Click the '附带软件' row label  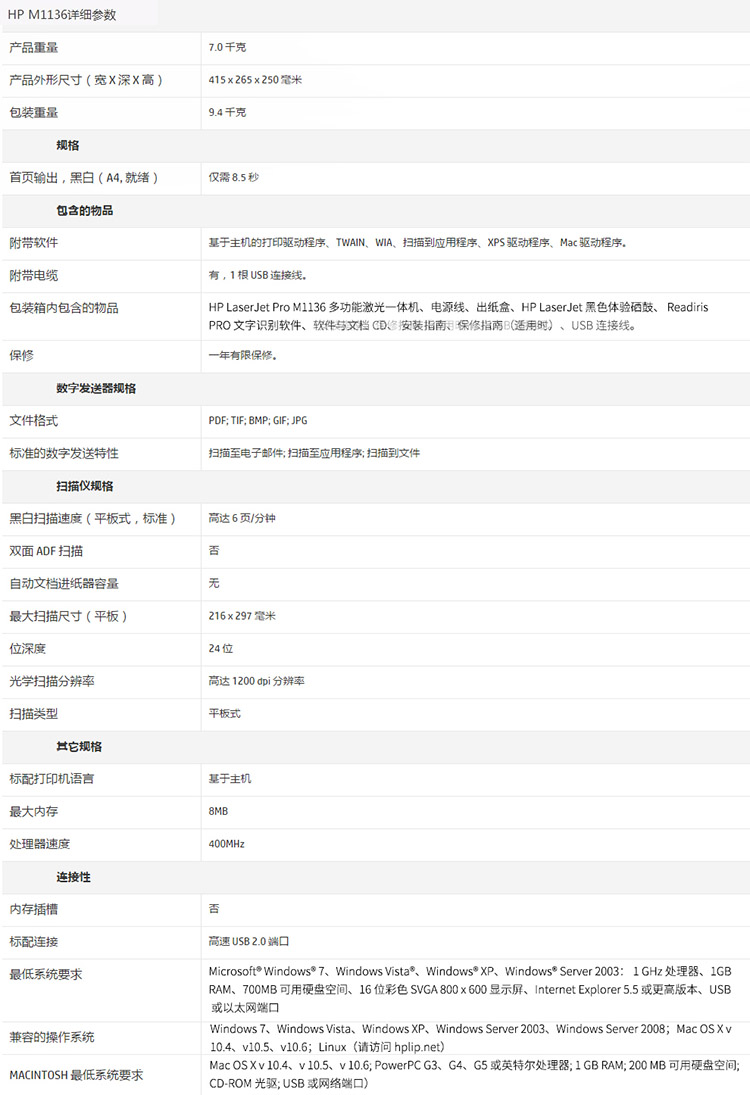34,243
